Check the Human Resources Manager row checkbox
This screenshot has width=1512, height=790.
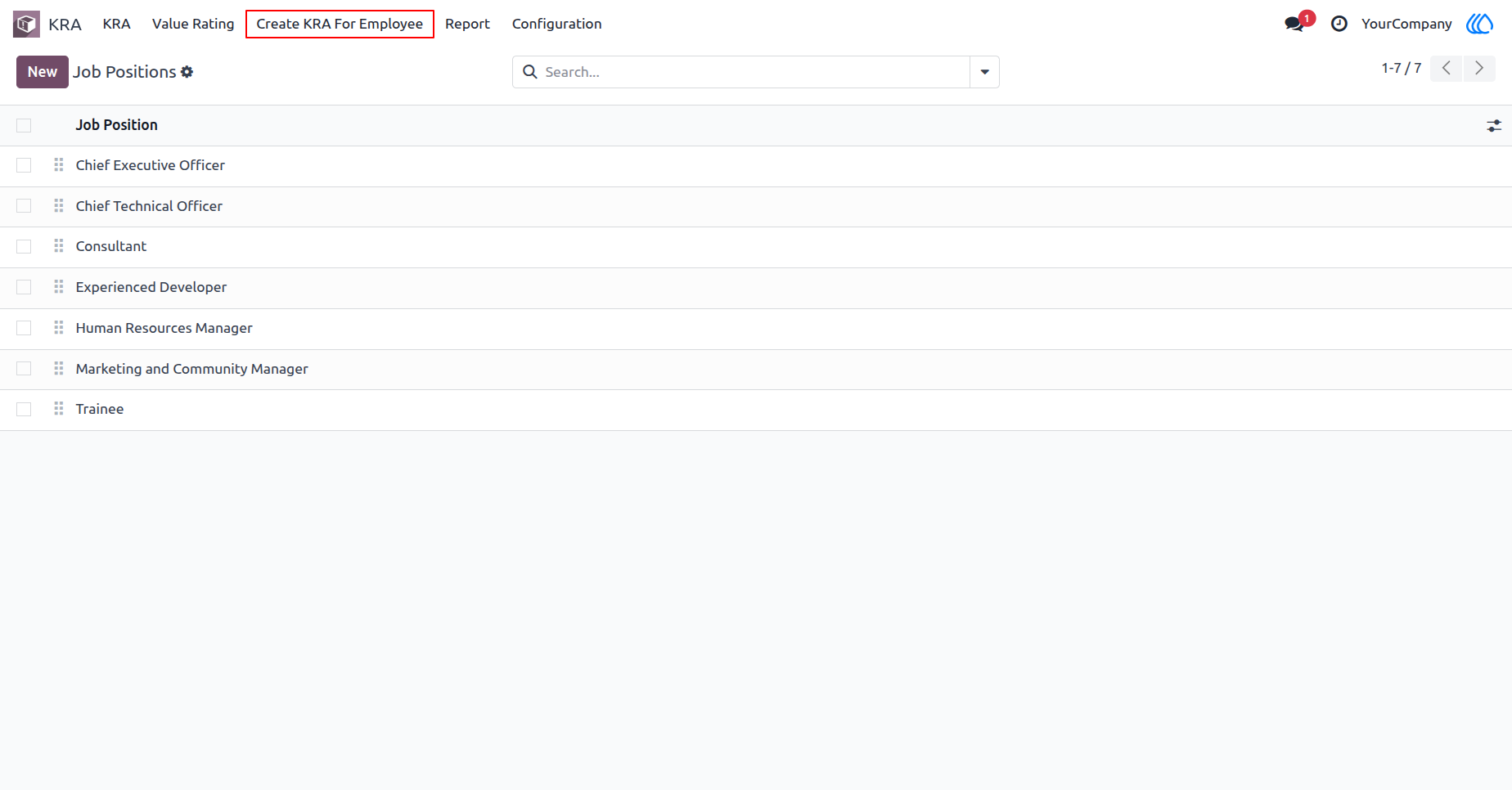point(24,328)
